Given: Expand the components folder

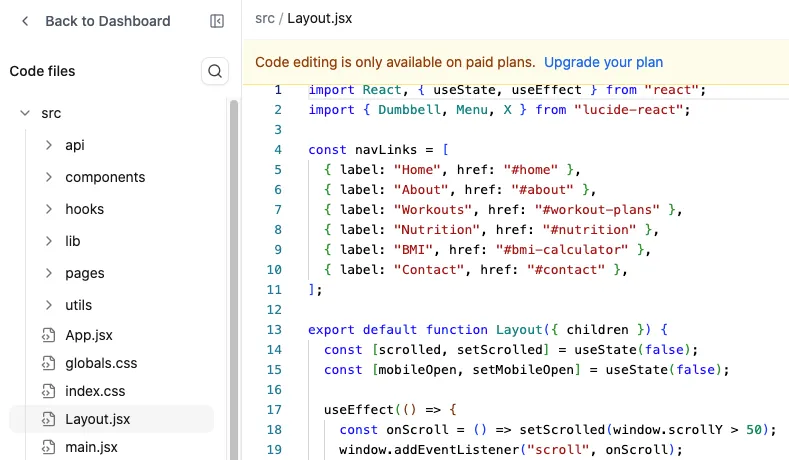Looking at the screenshot, I should [49, 177].
